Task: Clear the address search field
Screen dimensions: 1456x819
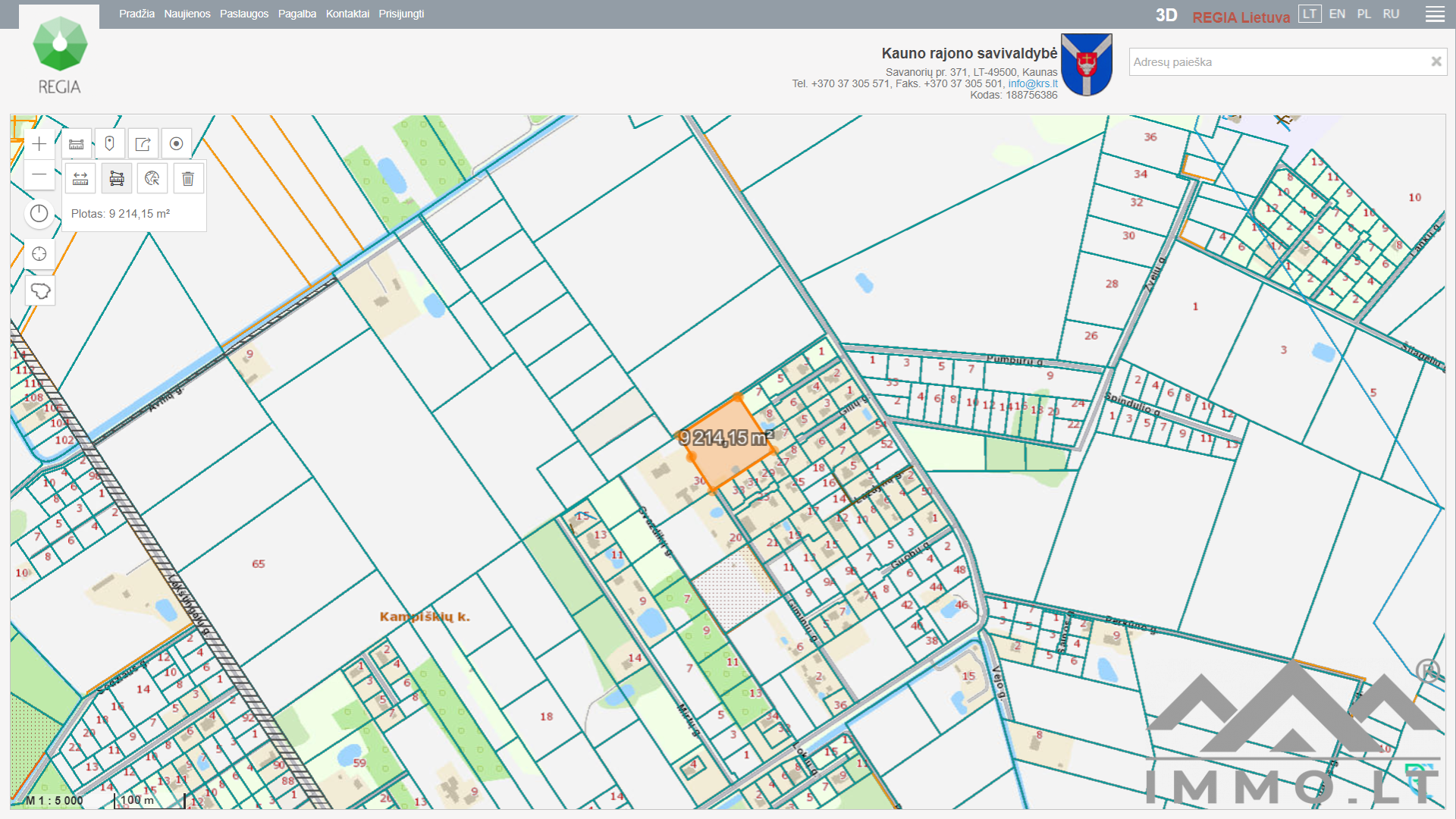Action: (1436, 62)
